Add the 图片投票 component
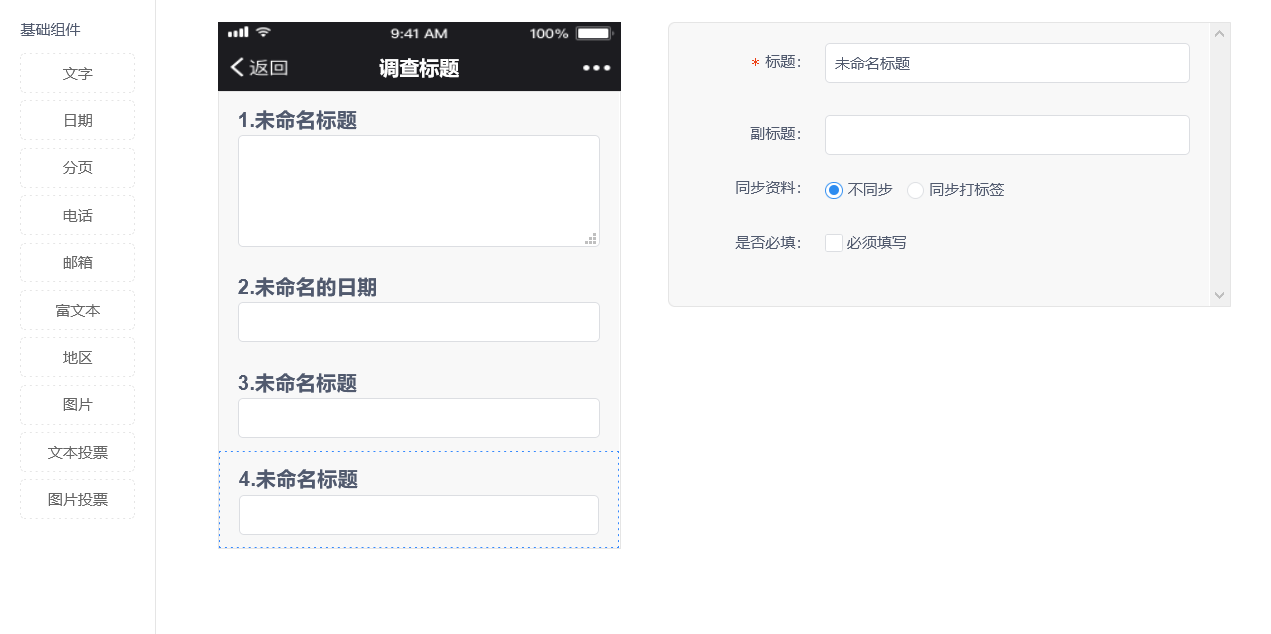 pos(77,499)
